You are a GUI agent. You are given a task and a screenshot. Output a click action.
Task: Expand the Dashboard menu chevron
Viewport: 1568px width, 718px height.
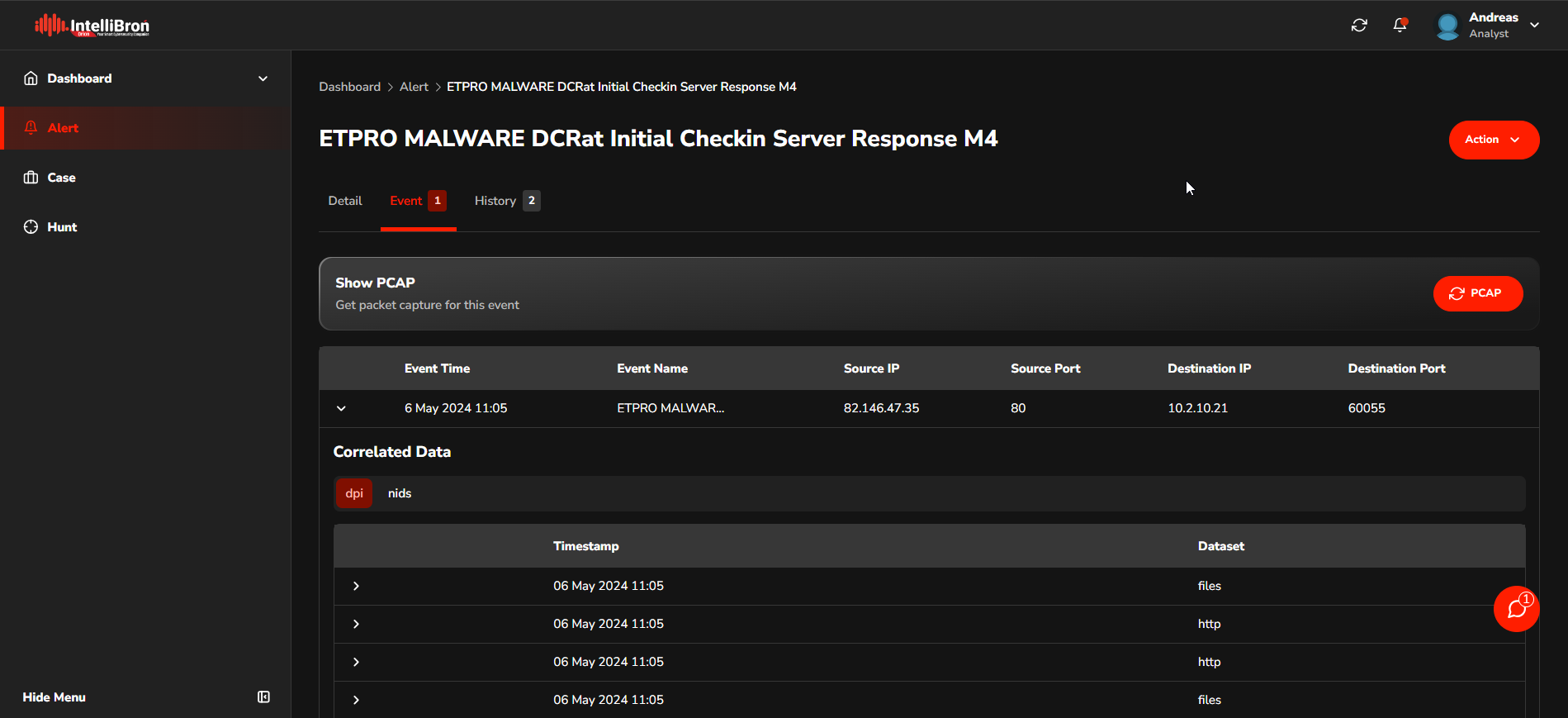click(263, 78)
